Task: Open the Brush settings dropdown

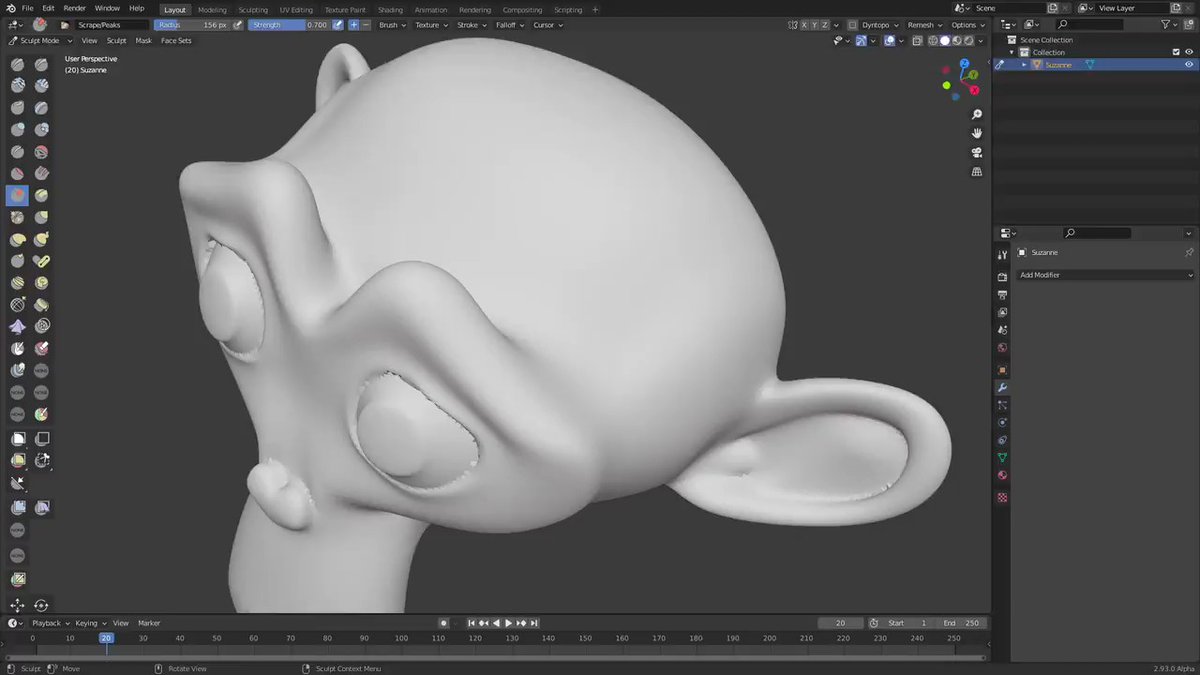Action: click(392, 25)
